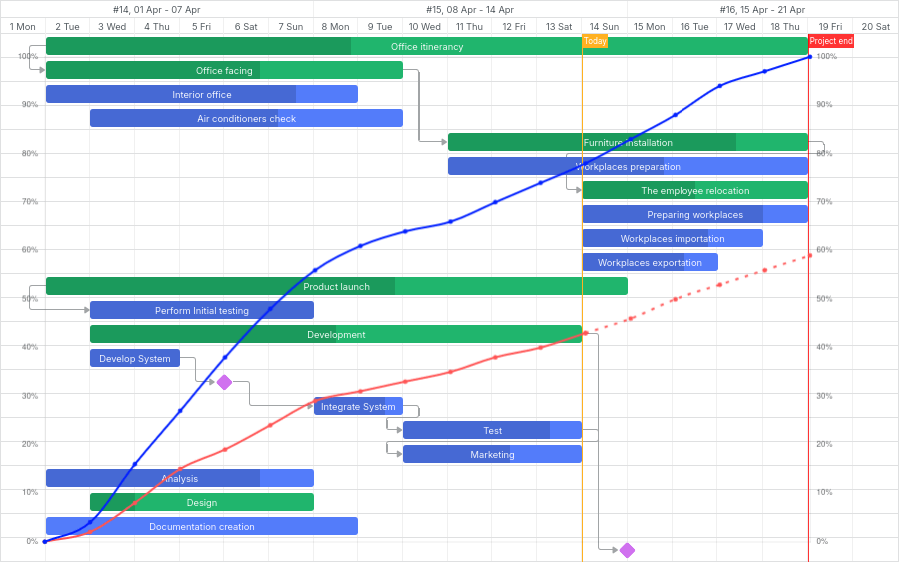The width and height of the screenshot is (900, 562).
Task: Click the Preparing workplaces task bar
Action: (694, 214)
